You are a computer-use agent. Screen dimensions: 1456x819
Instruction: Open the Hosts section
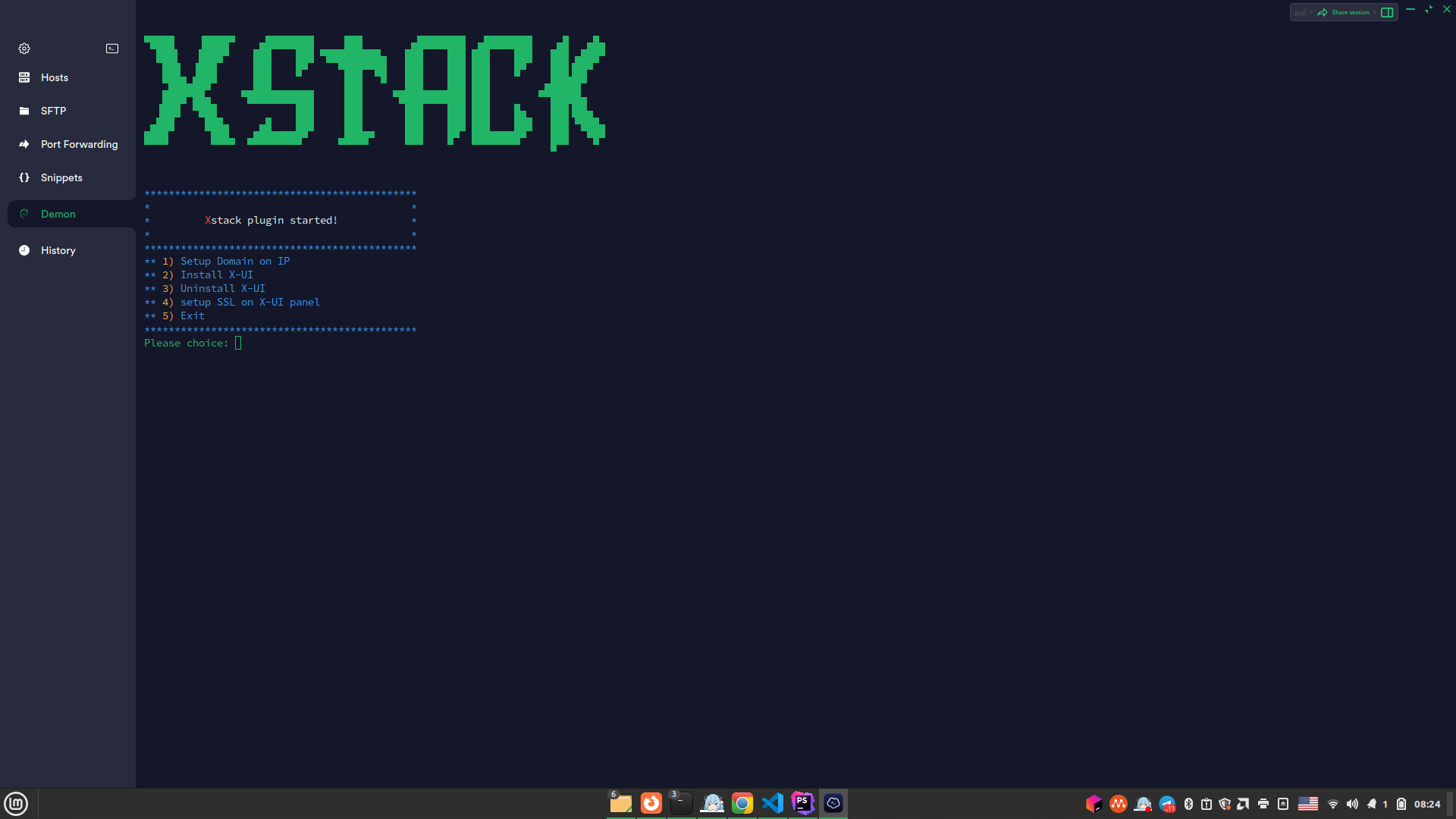pos(54,77)
